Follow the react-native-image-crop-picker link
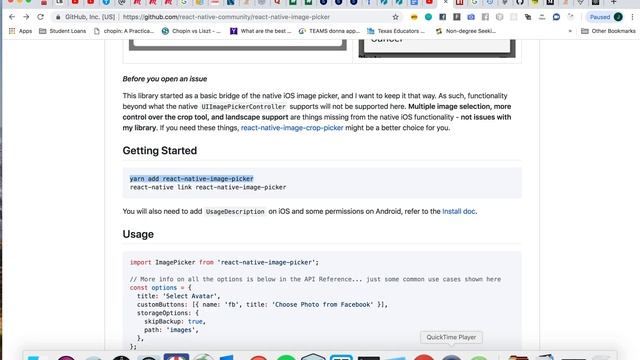This screenshot has height=360, width=640. pos(292,128)
